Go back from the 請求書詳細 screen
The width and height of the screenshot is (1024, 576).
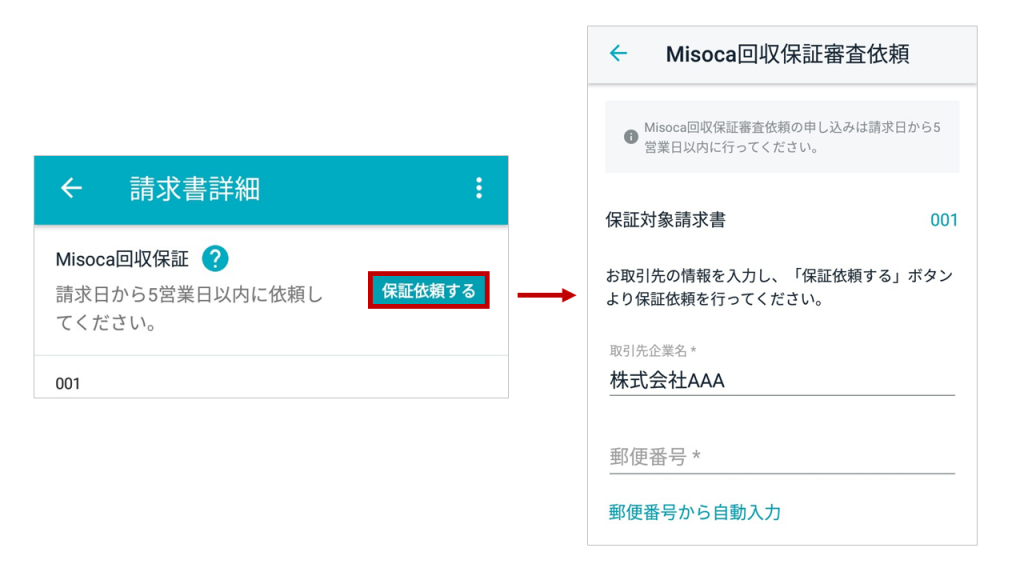coord(71,189)
